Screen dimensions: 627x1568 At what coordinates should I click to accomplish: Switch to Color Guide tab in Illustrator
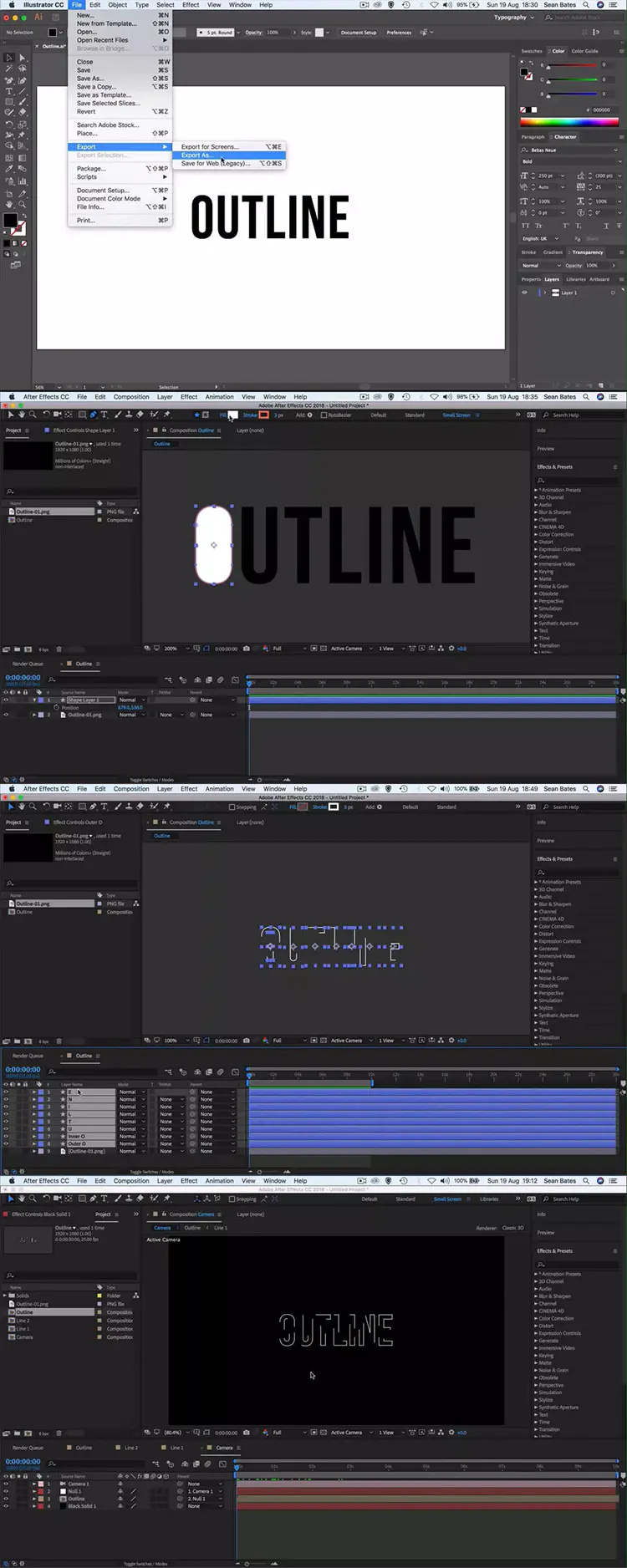(584, 51)
